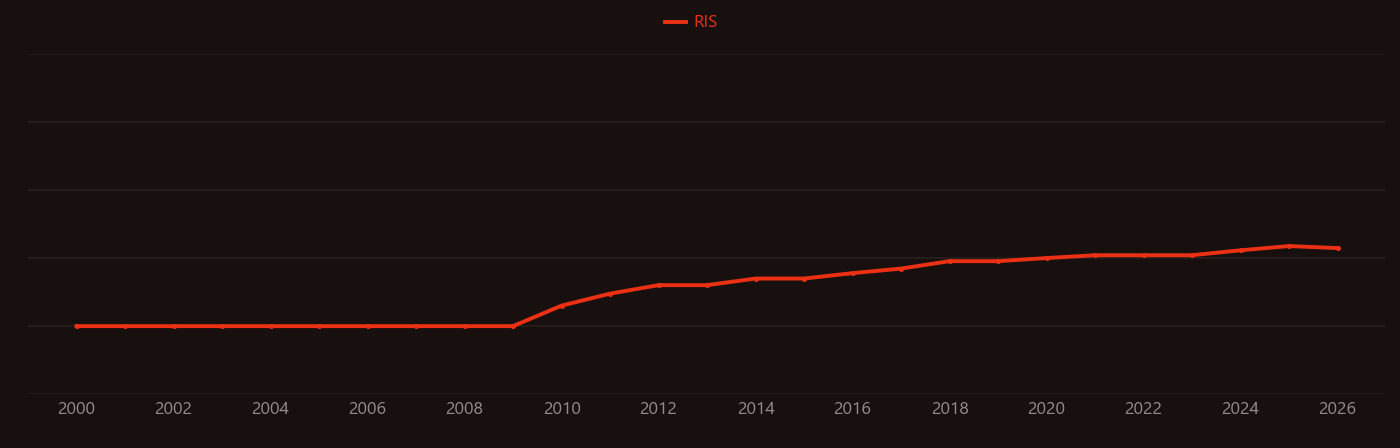The image size is (1400, 448).
Task: Click the x-axis label 2024
Action: 1241,409
